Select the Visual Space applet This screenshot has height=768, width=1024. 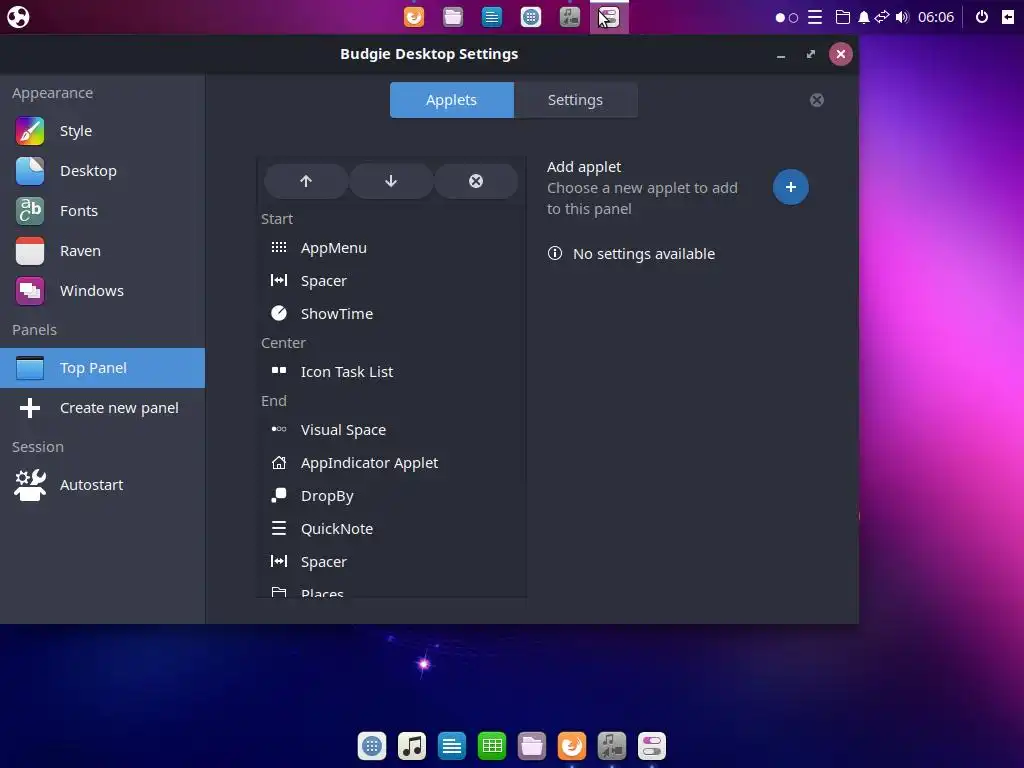pyautogui.click(x=391, y=430)
